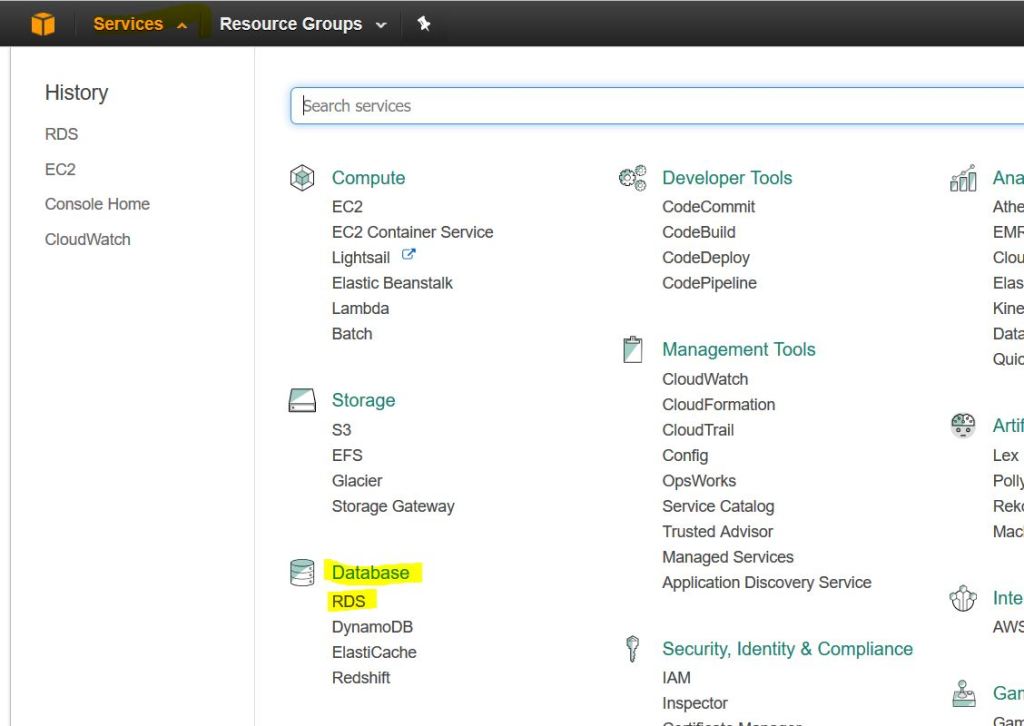Click the AWS orange cube logo

[x=43, y=24]
